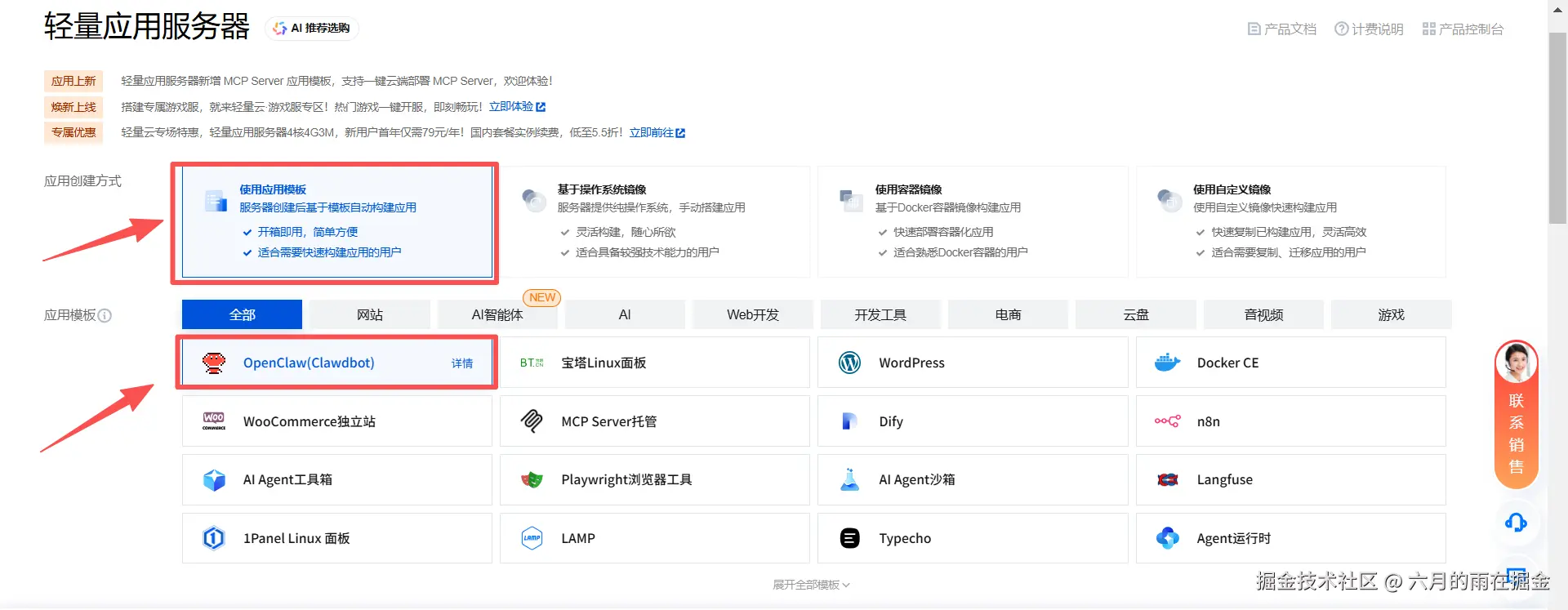Expand all templates via 展开全部模板

pos(812,585)
